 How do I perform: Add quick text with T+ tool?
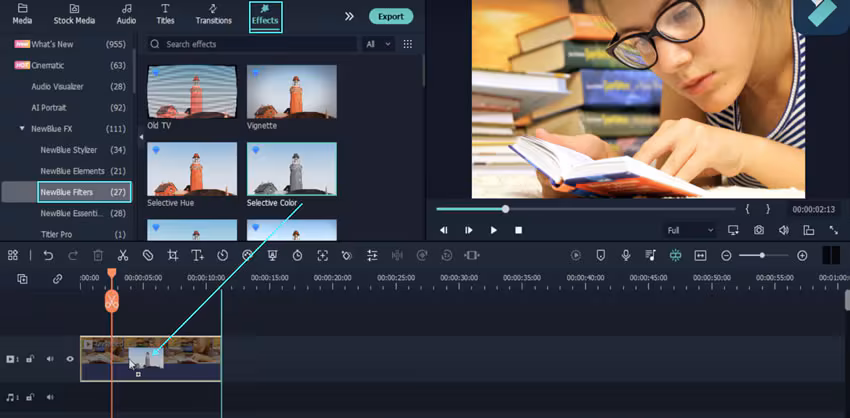[x=197, y=255]
